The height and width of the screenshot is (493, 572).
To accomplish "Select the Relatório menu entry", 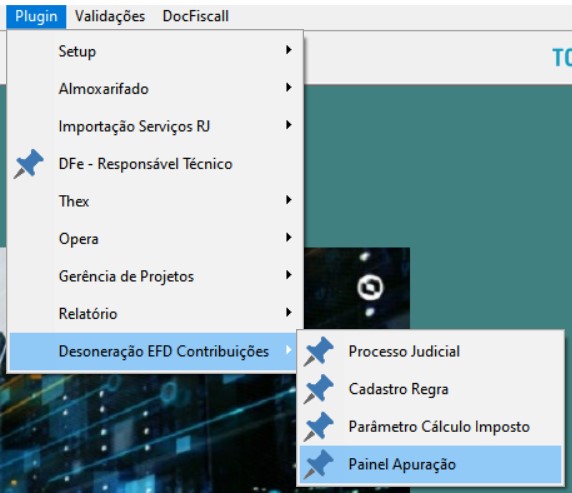I will click(x=155, y=314).
